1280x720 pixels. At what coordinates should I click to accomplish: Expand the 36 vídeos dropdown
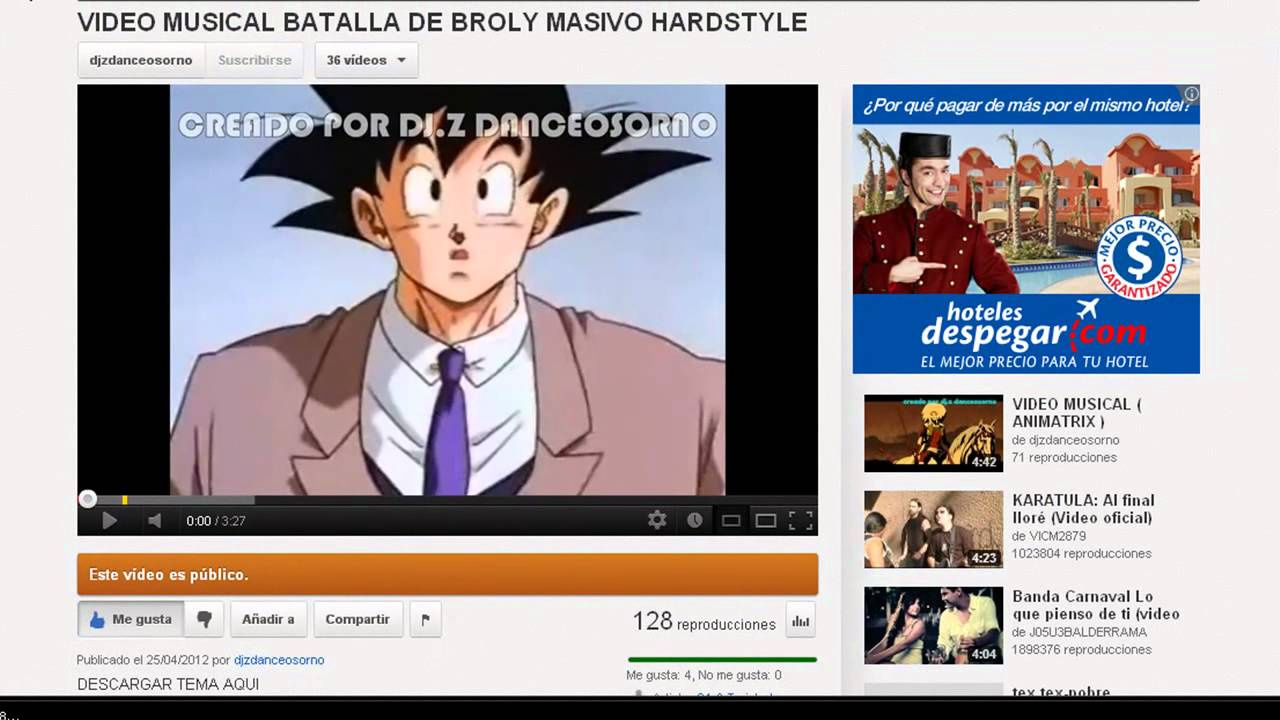[366, 60]
